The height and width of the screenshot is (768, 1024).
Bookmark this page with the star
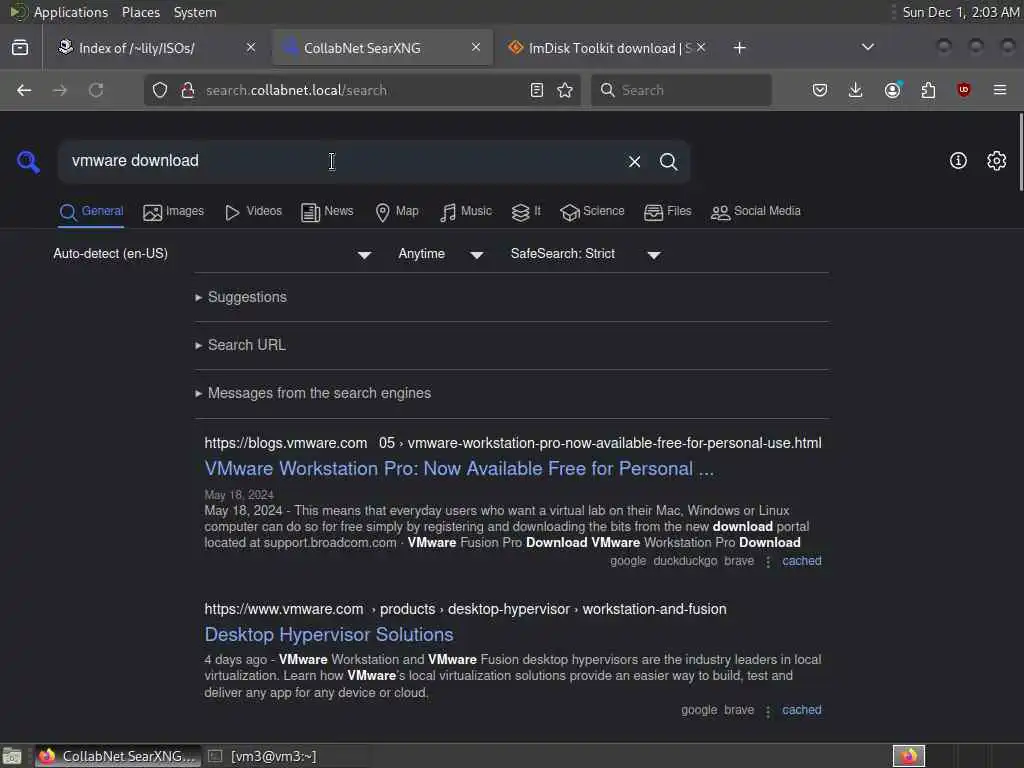(565, 90)
